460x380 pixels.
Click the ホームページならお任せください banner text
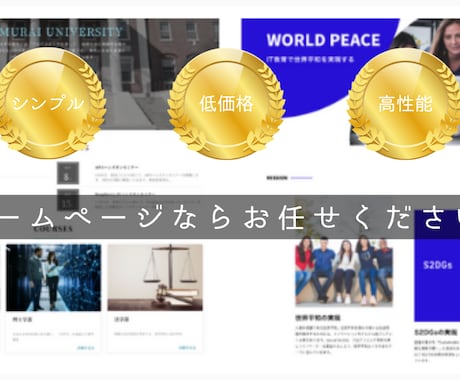pyautogui.click(x=230, y=217)
